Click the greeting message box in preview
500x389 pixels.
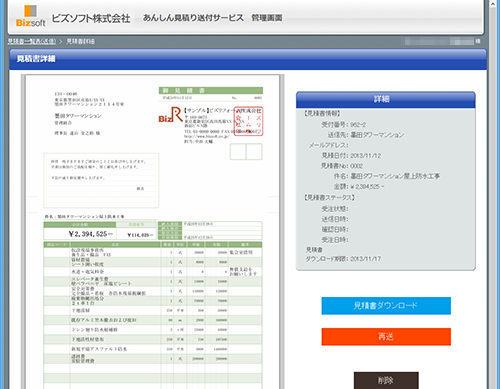101,180
